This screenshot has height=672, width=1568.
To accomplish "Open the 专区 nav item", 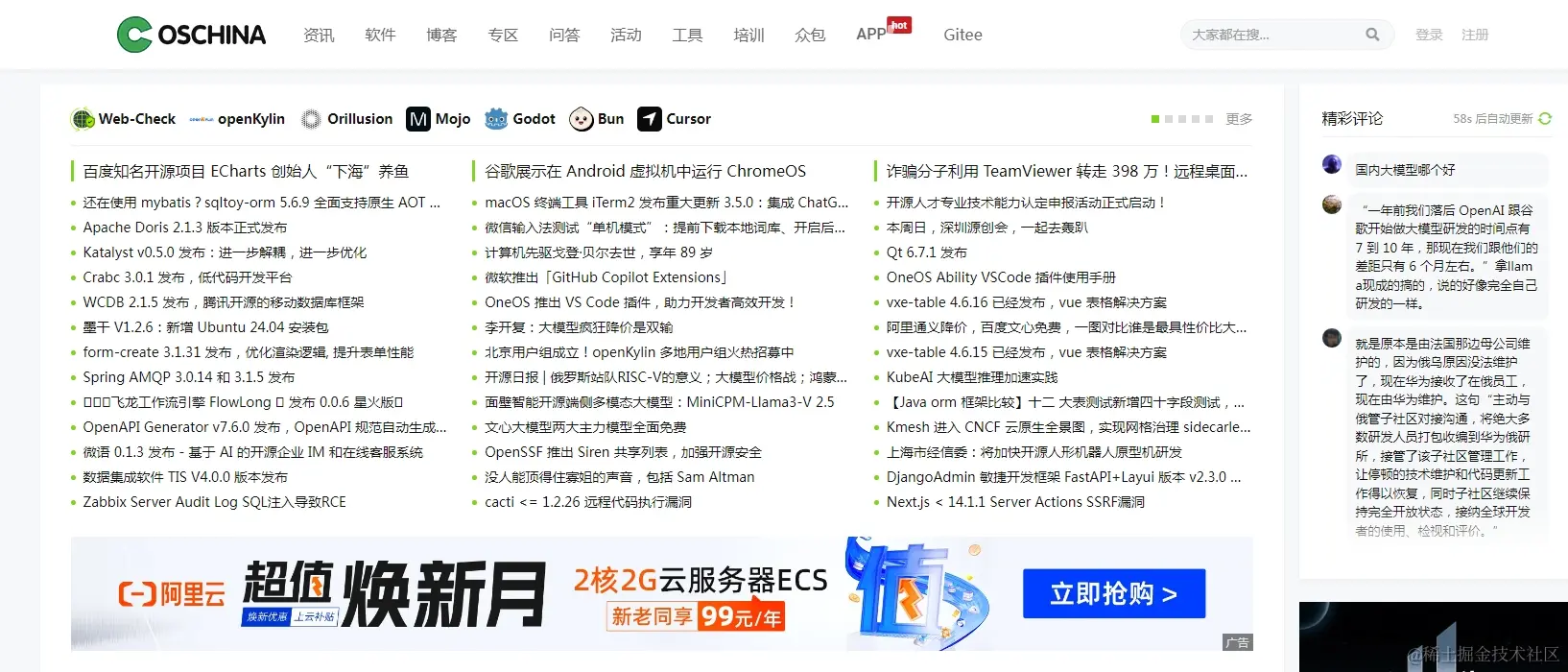I will click(x=503, y=35).
